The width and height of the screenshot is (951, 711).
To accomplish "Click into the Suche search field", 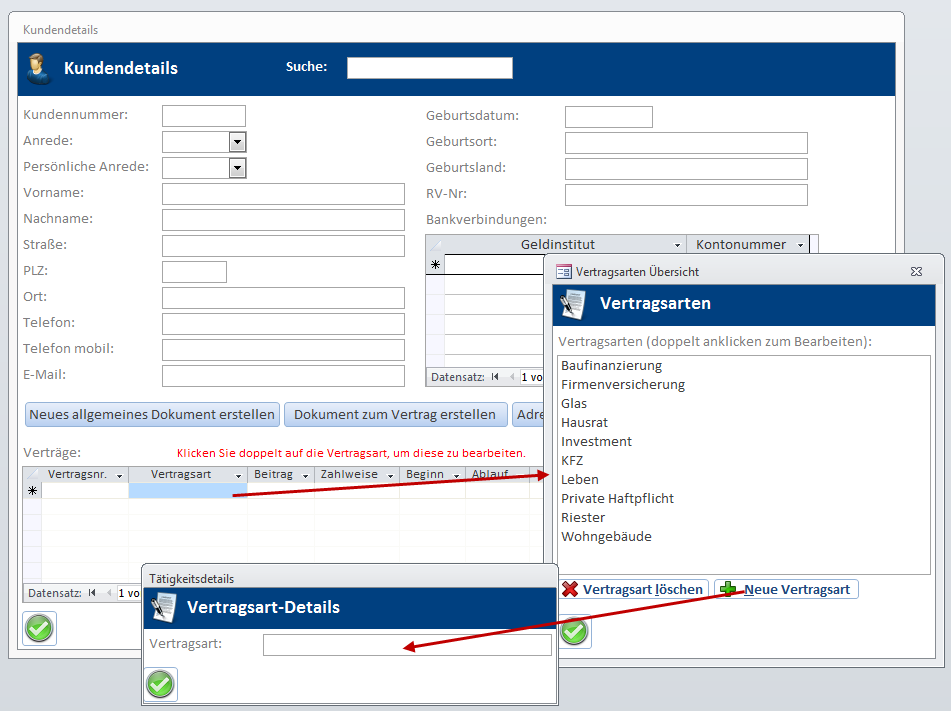I will click(x=429, y=68).
